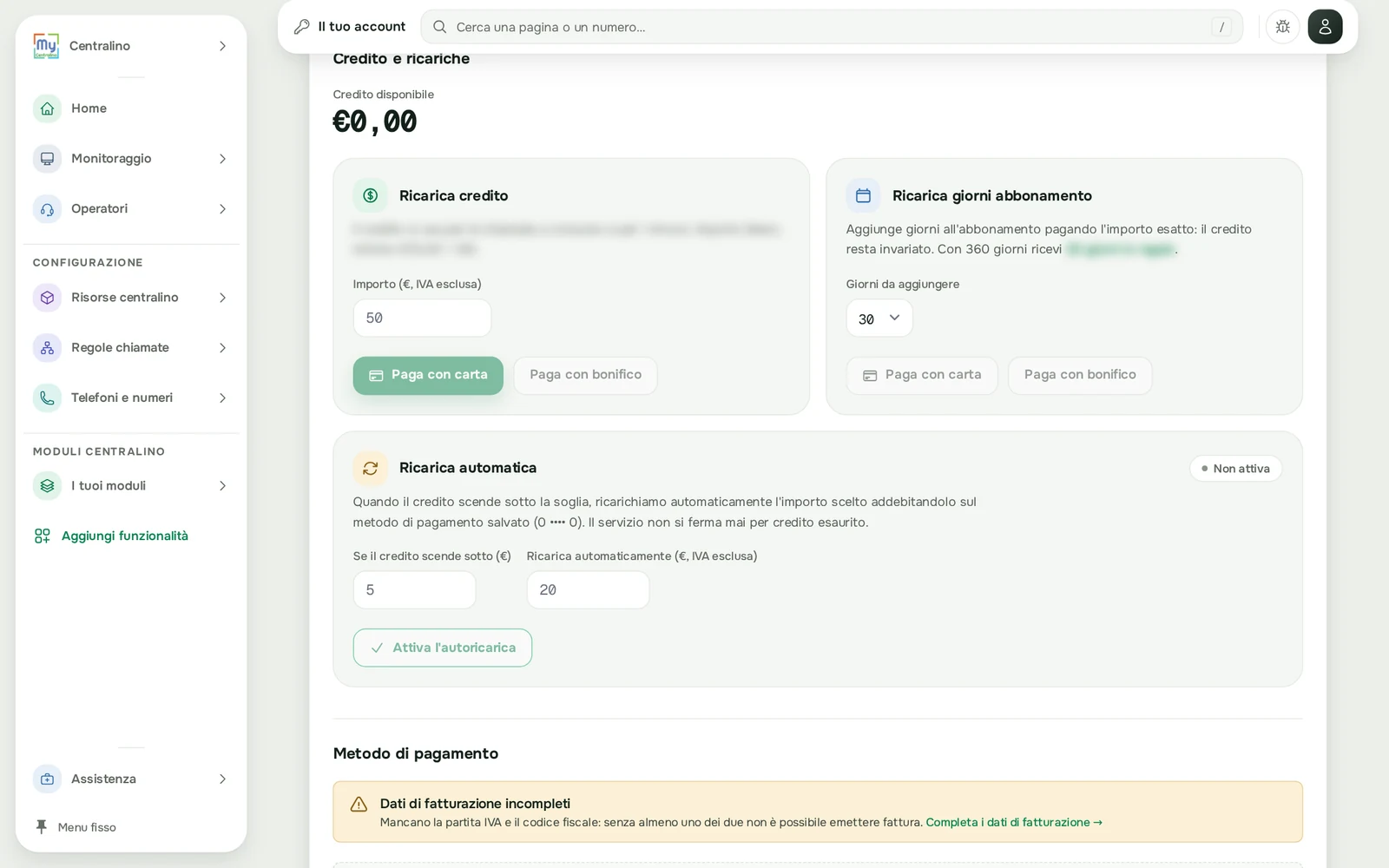Click the credito scende sotto threshold field
The height and width of the screenshot is (868, 1389).
click(414, 590)
